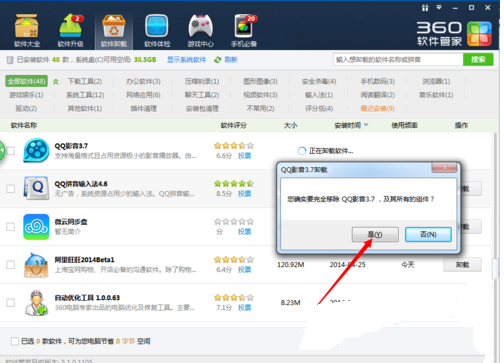This screenshot has width=504, height=363.
Task: Select the 游戏娱乐(1) category
Action: (x=26, y=95)
